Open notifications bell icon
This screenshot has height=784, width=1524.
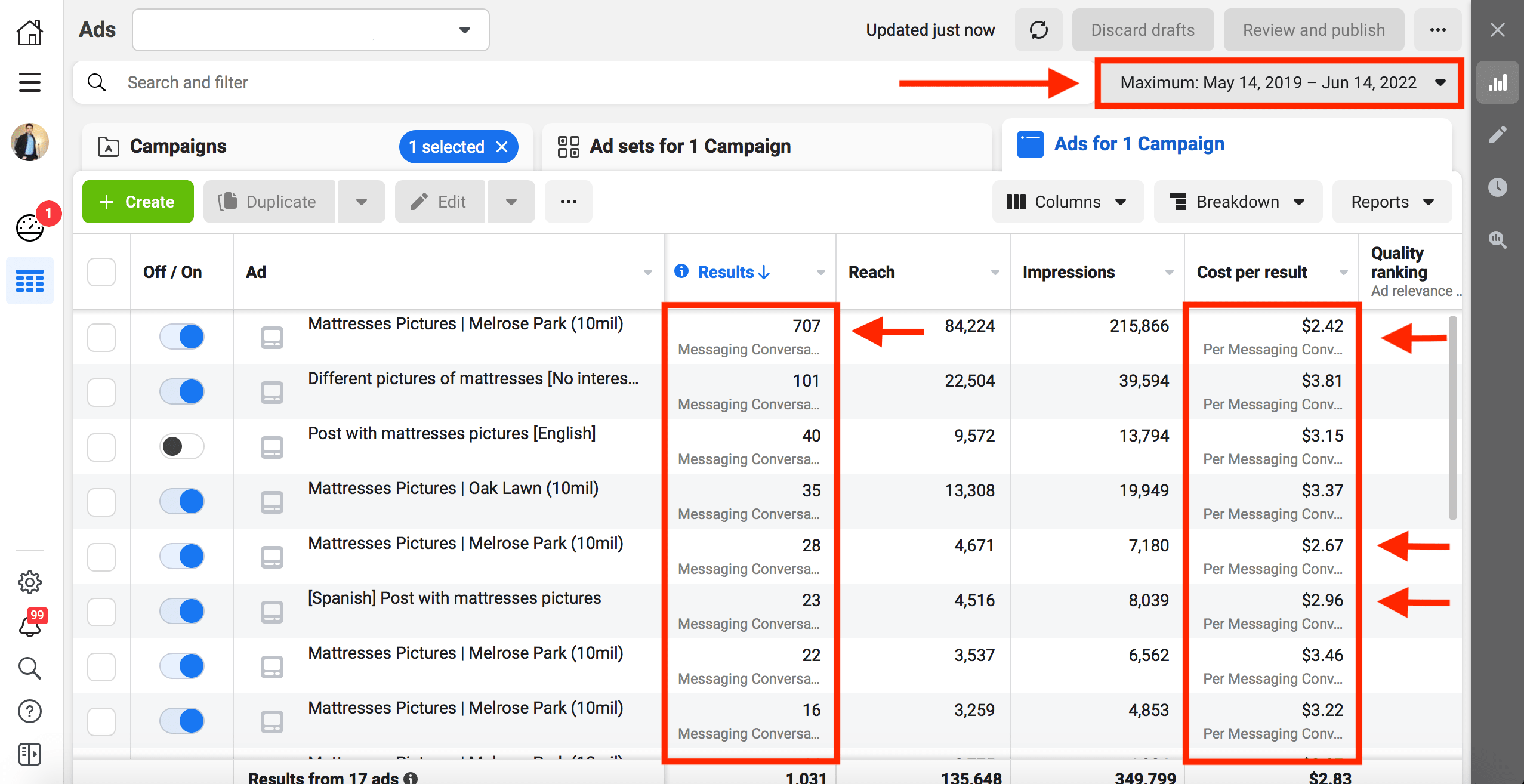(x=29, y=625)
